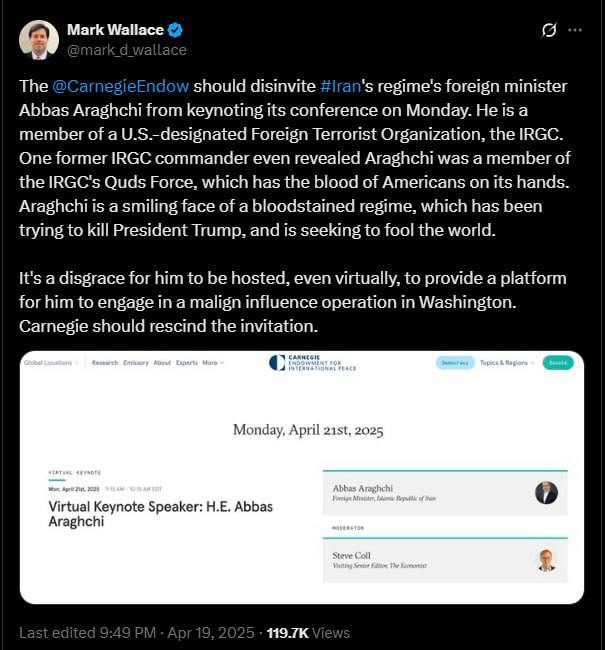
Task: Click the green Donate button
Action: (558, 363)
